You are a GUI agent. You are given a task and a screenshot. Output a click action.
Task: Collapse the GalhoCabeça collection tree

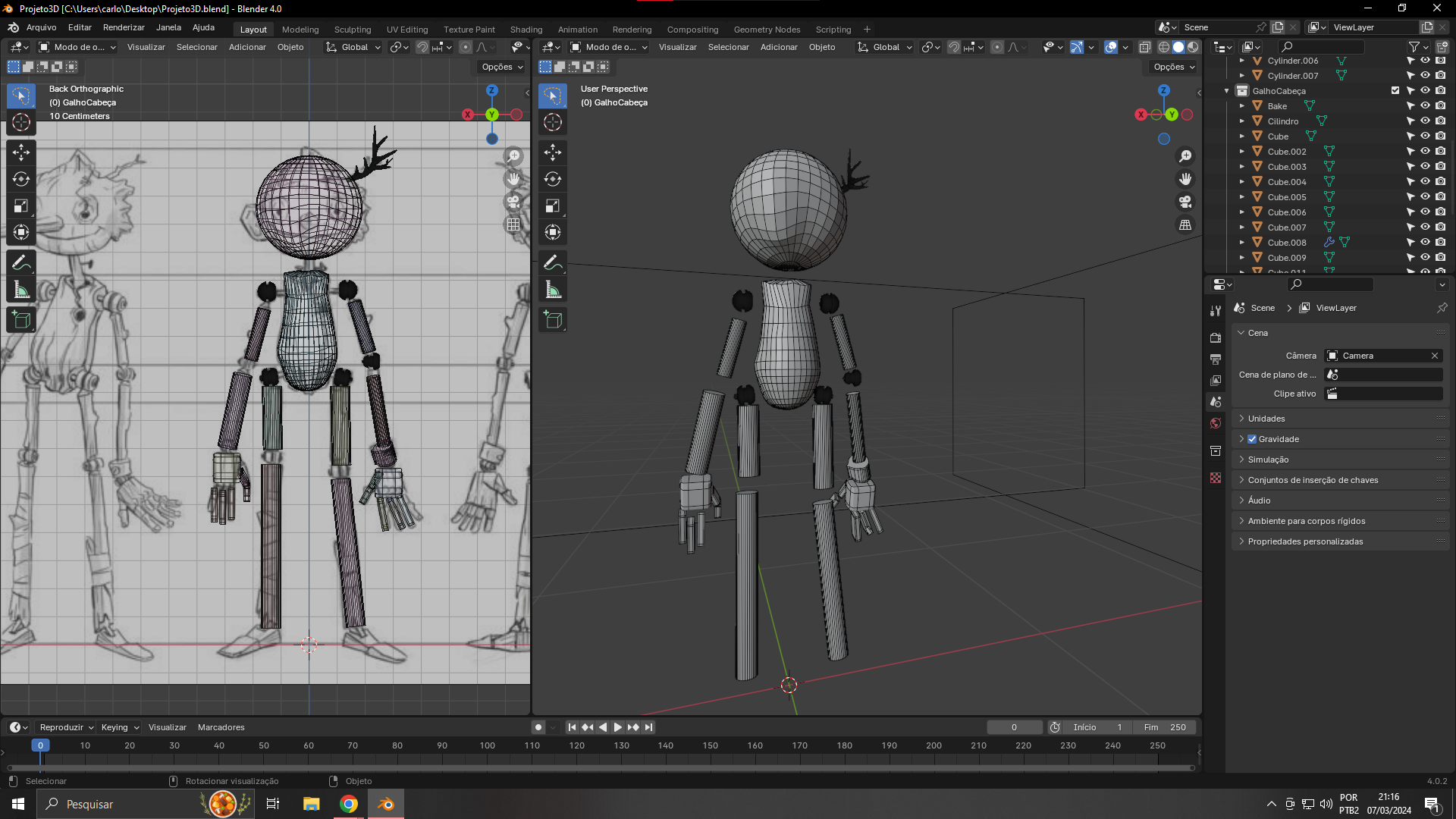1227,91
